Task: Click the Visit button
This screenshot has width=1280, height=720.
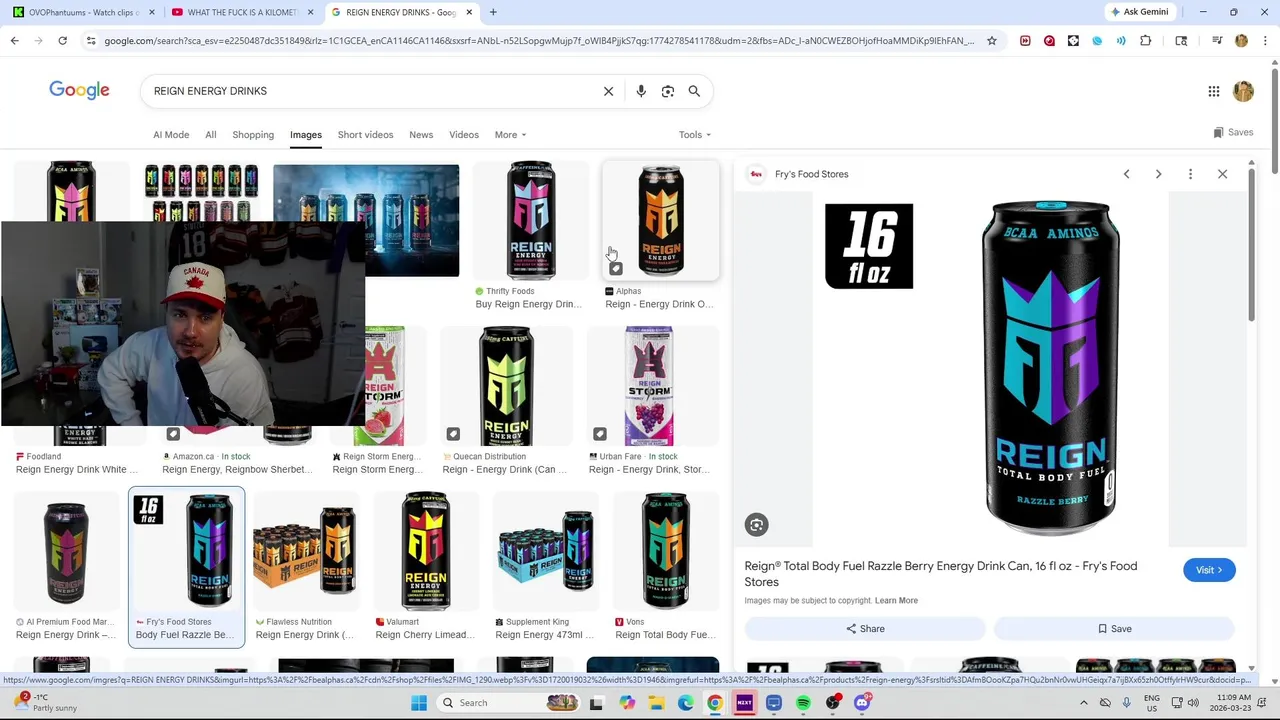Action: (x=1209, y=570)
